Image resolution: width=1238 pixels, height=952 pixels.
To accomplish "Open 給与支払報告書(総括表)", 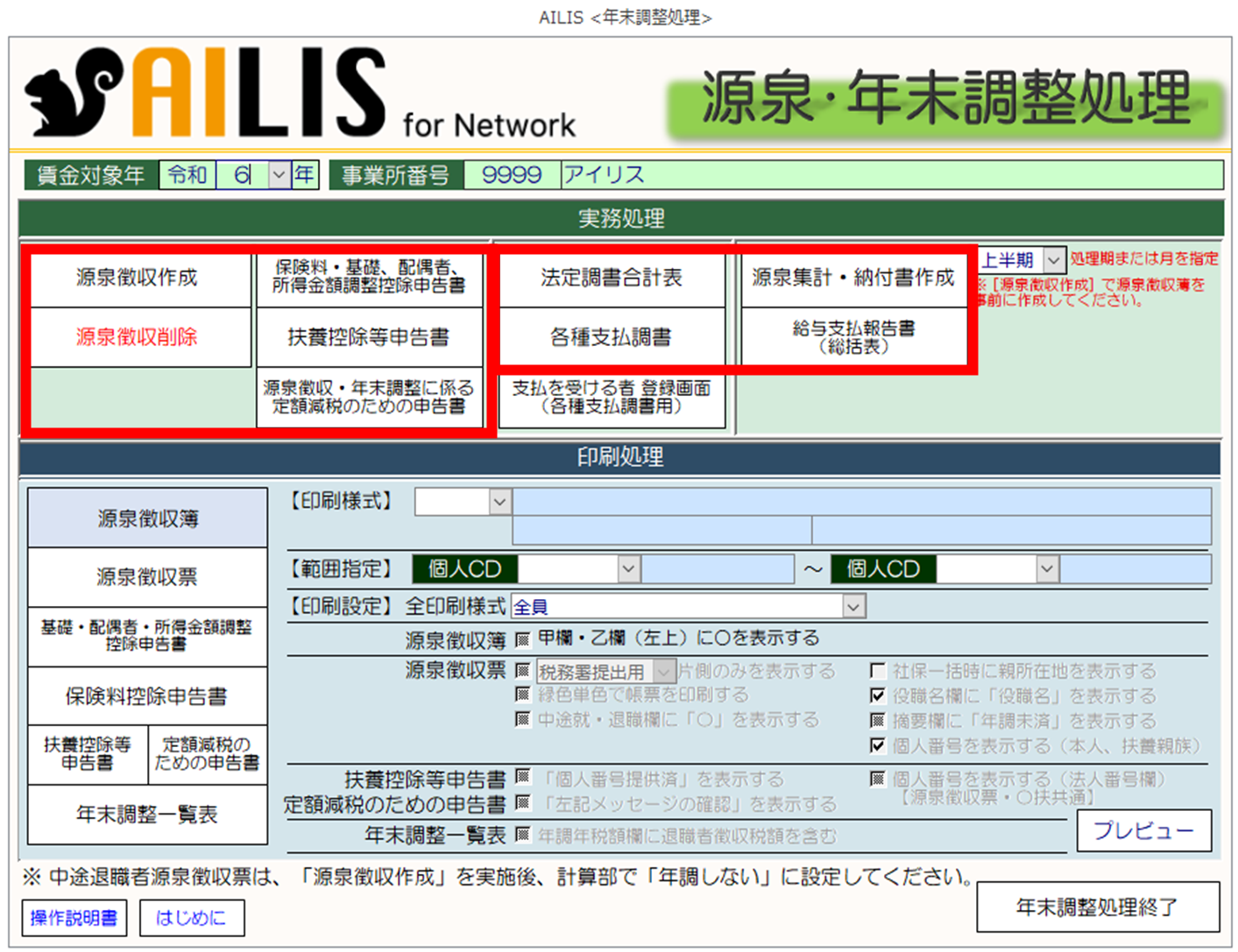I will coord(853,337).
